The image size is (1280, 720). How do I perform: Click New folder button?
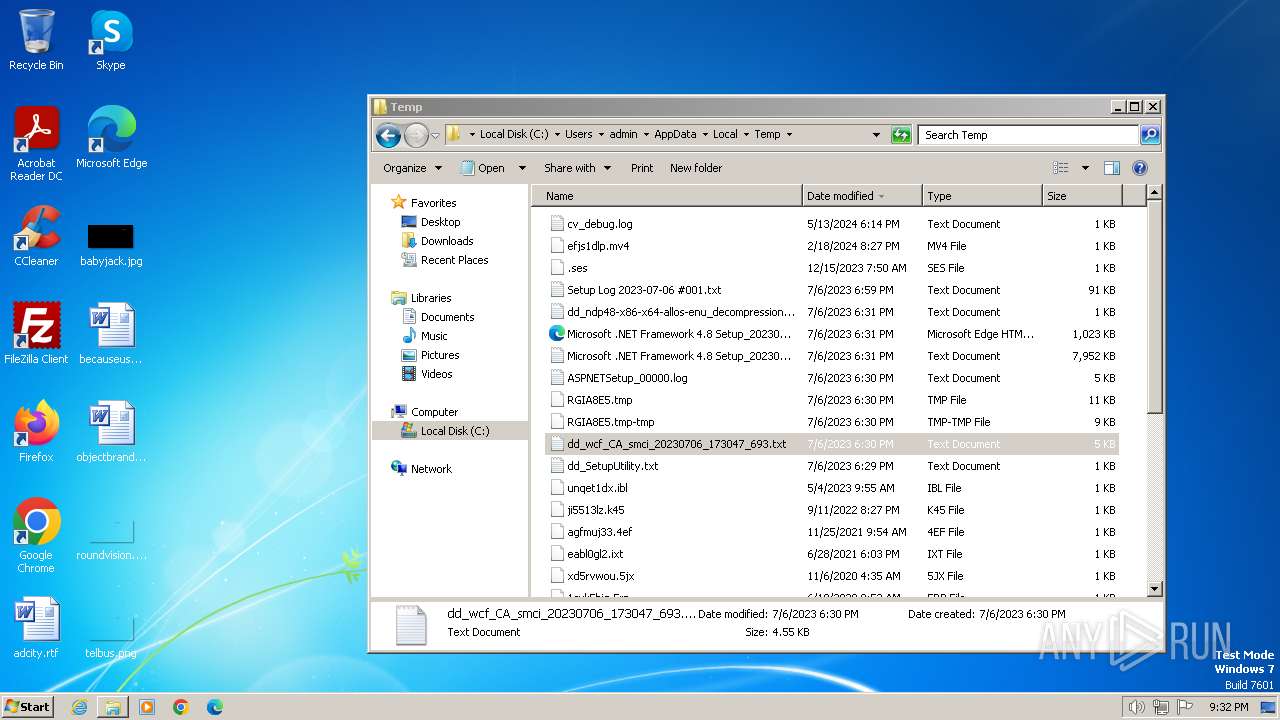coord(696,168)
